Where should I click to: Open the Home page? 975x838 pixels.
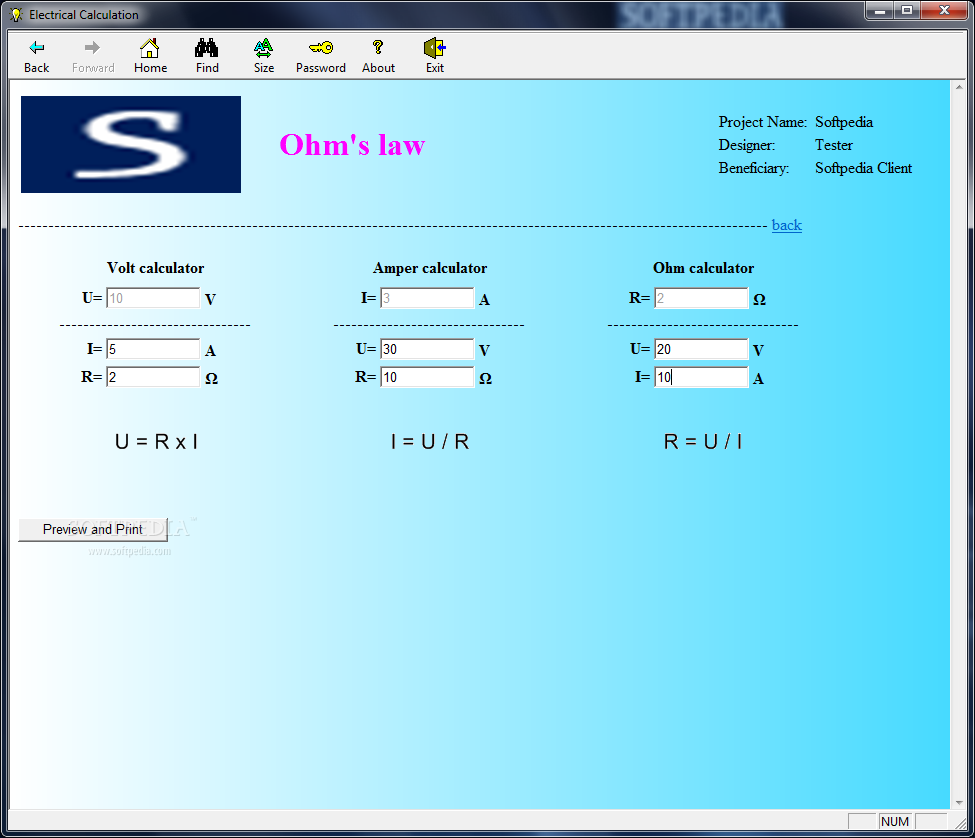click(150, 56)
